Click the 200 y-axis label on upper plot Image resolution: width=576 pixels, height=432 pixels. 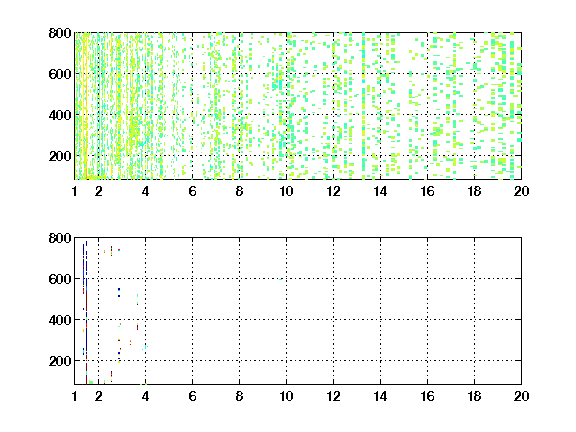pyautogui.click(x=60, y=156)
